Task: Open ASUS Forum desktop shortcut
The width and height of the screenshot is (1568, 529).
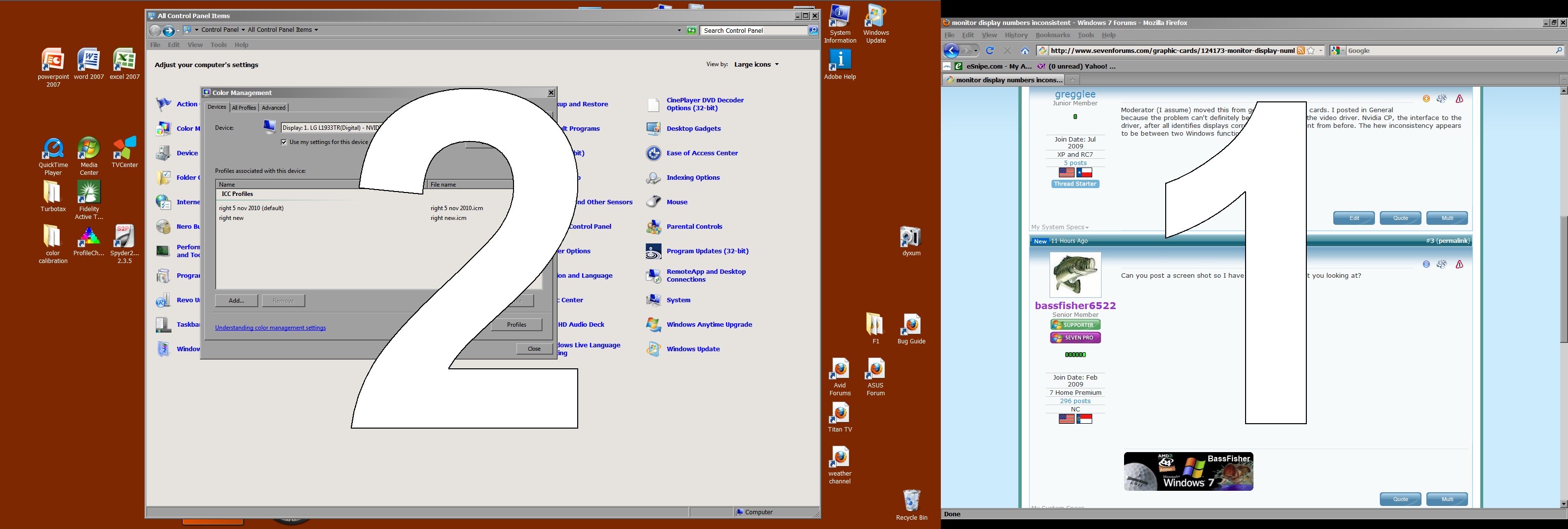Action: (875, 377)
